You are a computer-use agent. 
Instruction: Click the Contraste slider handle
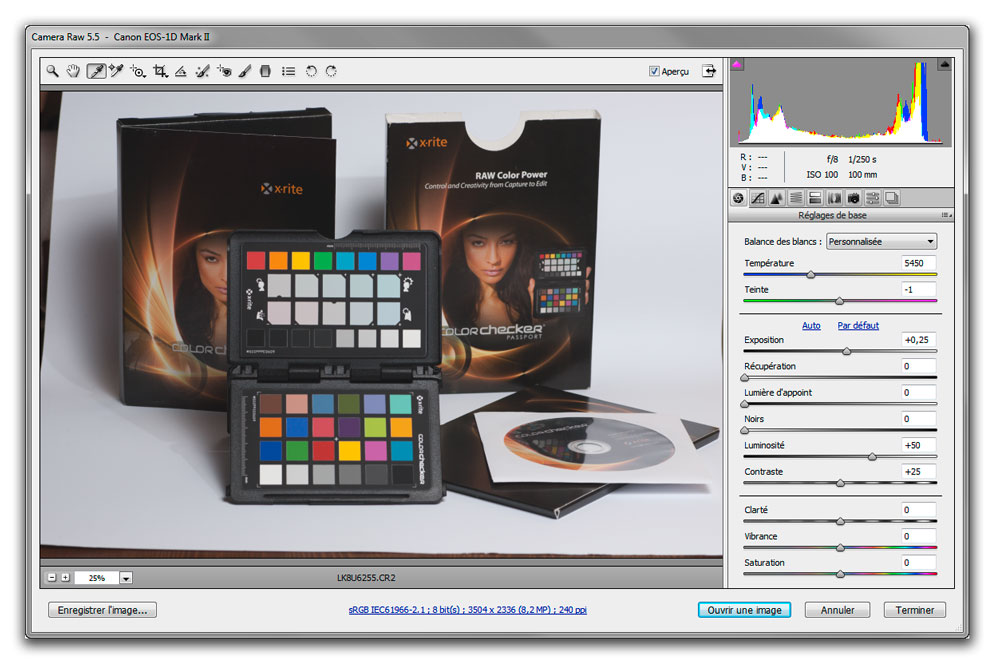coord(841,483)
